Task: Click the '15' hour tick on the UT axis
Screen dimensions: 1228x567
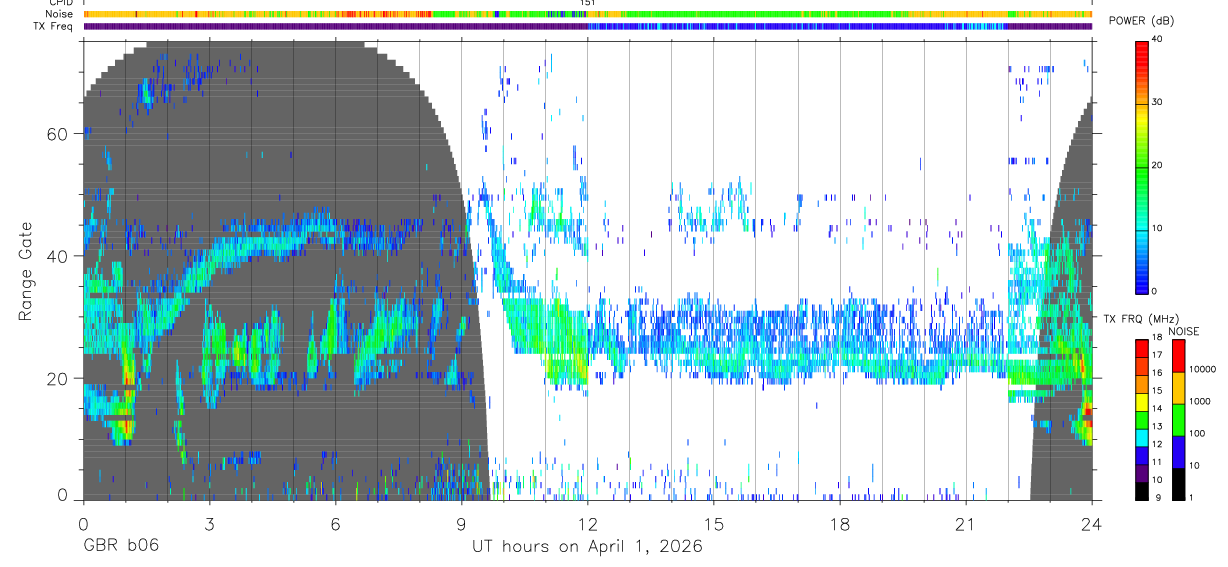Action: (x=713, y=524)
